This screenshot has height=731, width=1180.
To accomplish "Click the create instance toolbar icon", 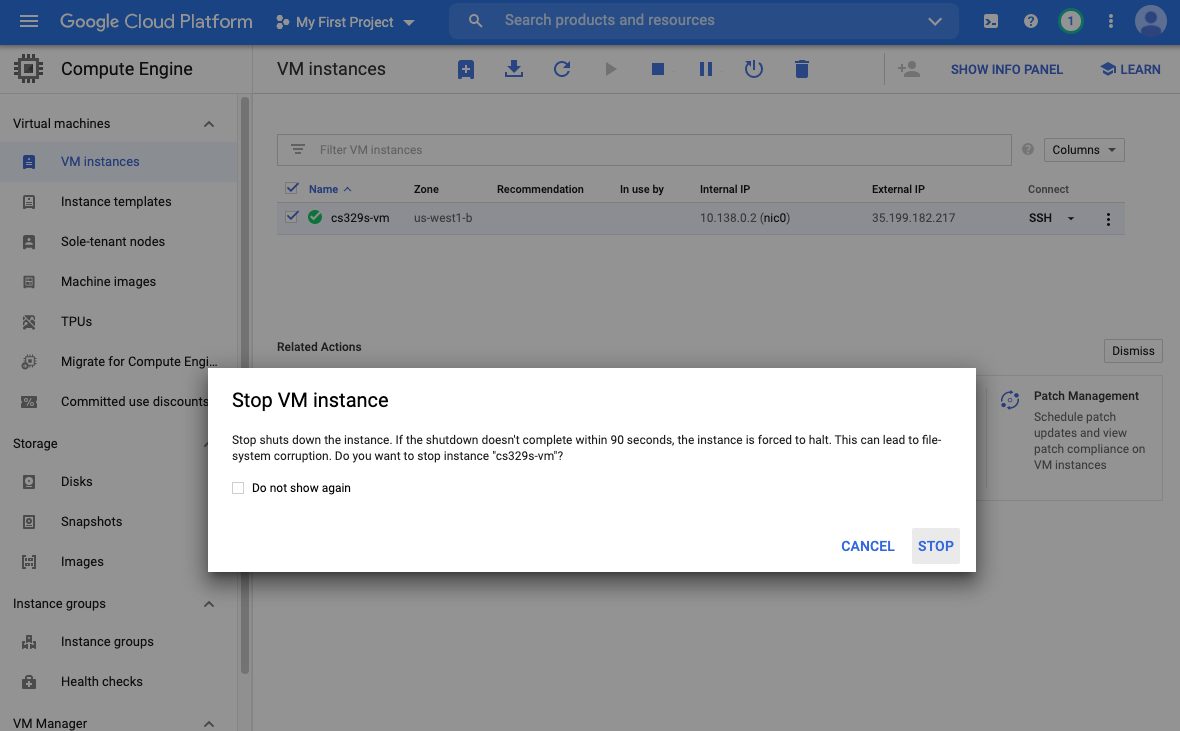I will [x=466, y=69].
